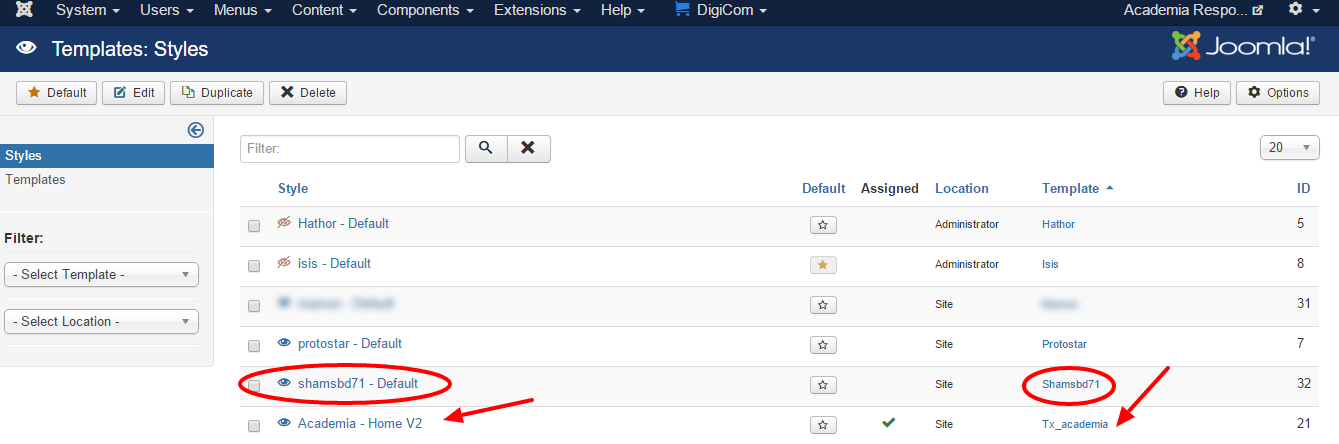1339x444 pixels.
Task: Click the crossed eye icon beside isis - Default
Action: coord(284,263)
